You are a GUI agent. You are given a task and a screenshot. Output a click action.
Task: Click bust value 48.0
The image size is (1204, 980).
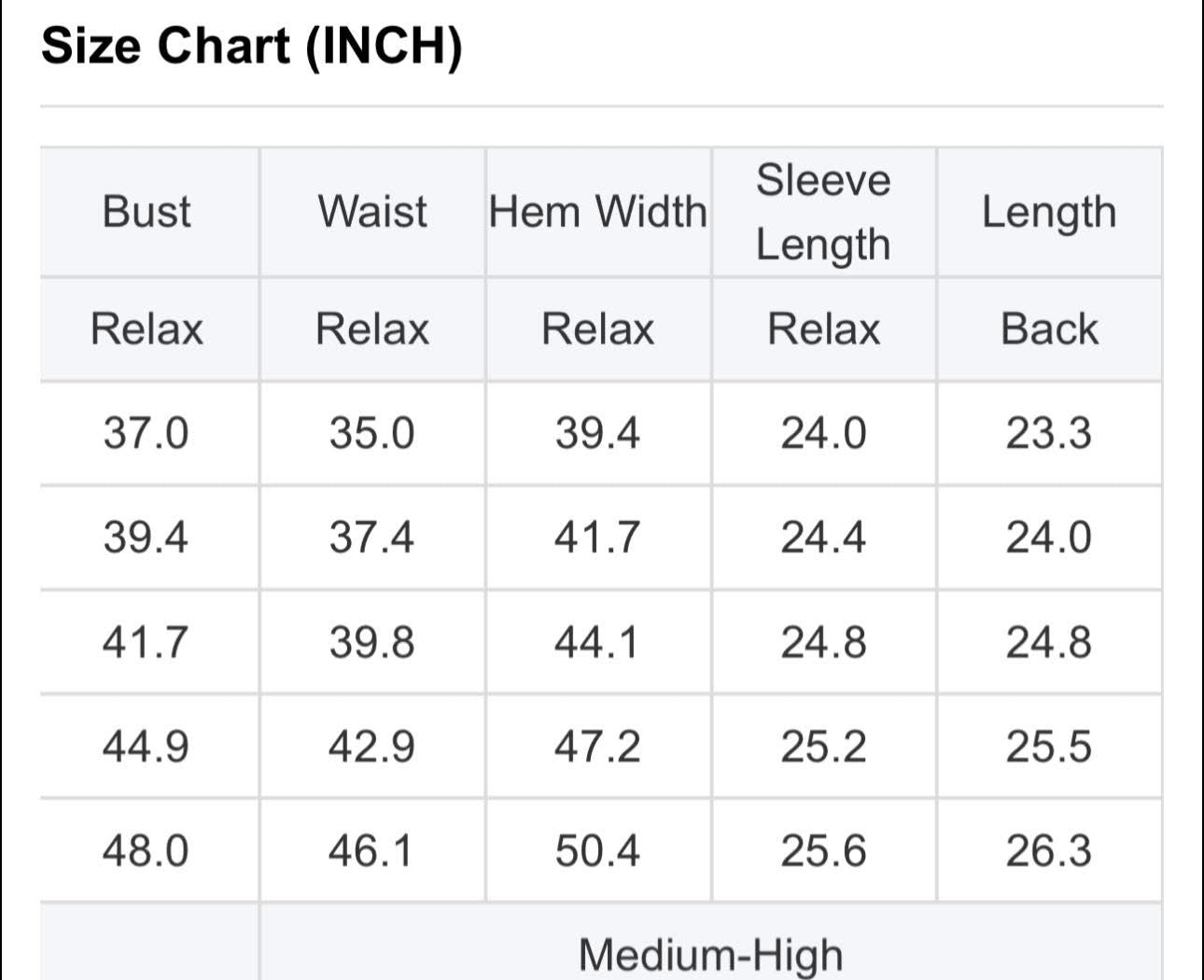[x=147, y=850]
